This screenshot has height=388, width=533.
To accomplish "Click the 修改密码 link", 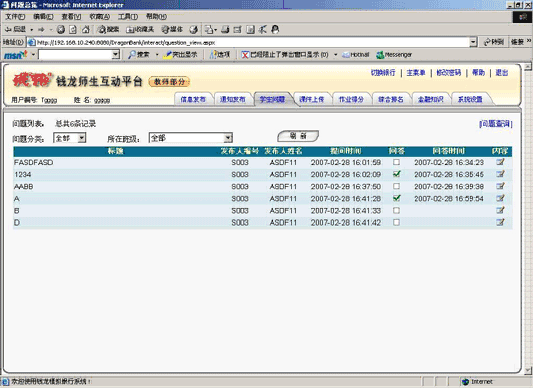I will click(449, 72).
